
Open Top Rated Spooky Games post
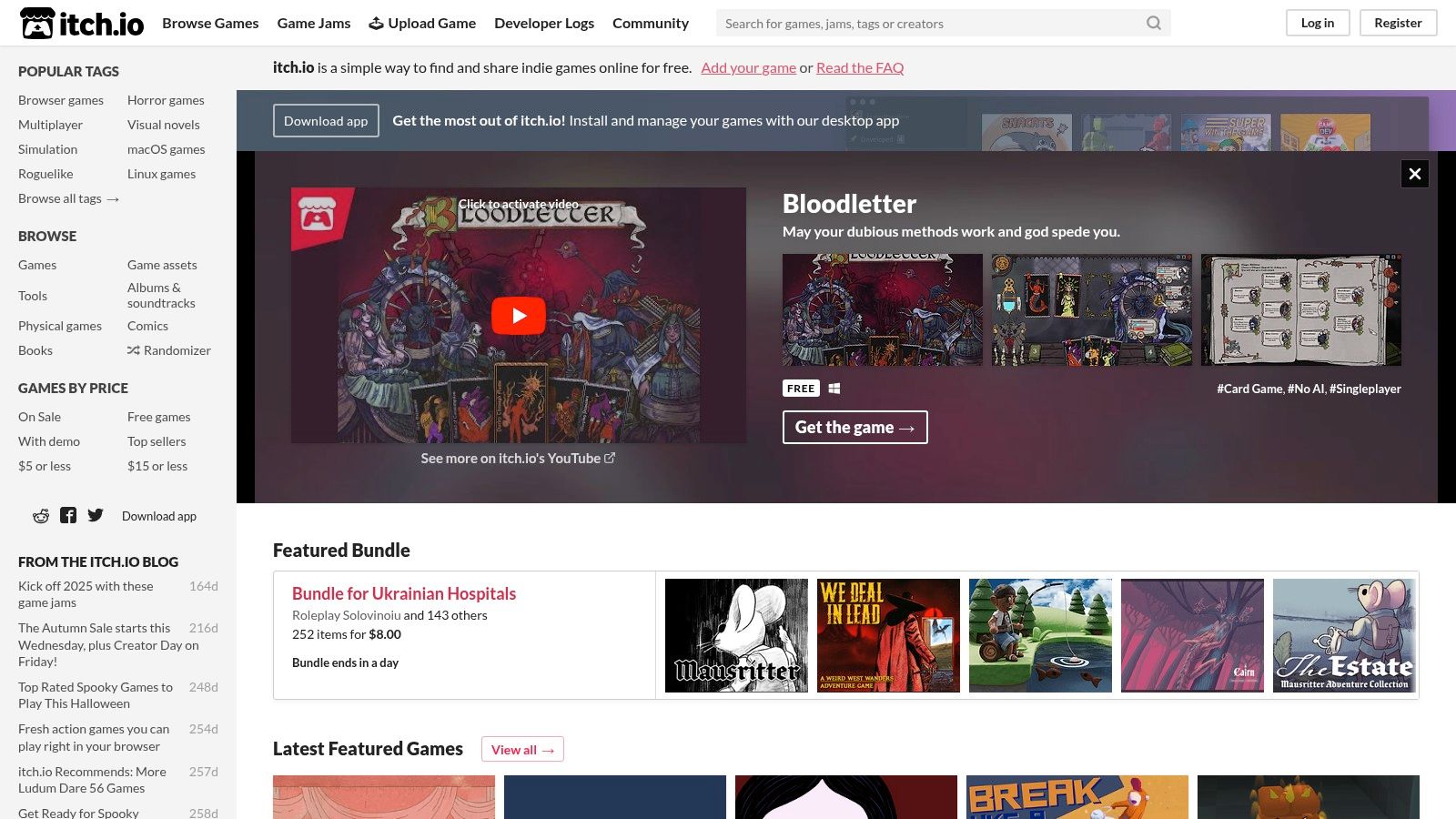[x=96, y=695]
